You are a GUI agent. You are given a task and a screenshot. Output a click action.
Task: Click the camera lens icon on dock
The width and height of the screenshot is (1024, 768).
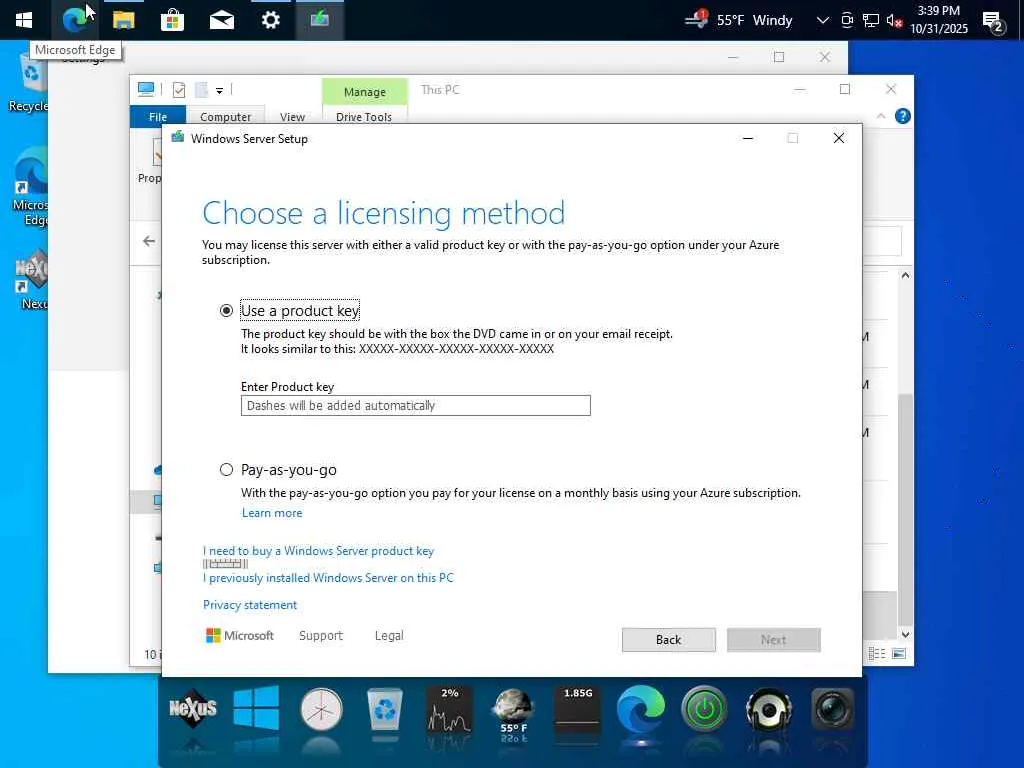pyautogui.click(x=833, y=709)
